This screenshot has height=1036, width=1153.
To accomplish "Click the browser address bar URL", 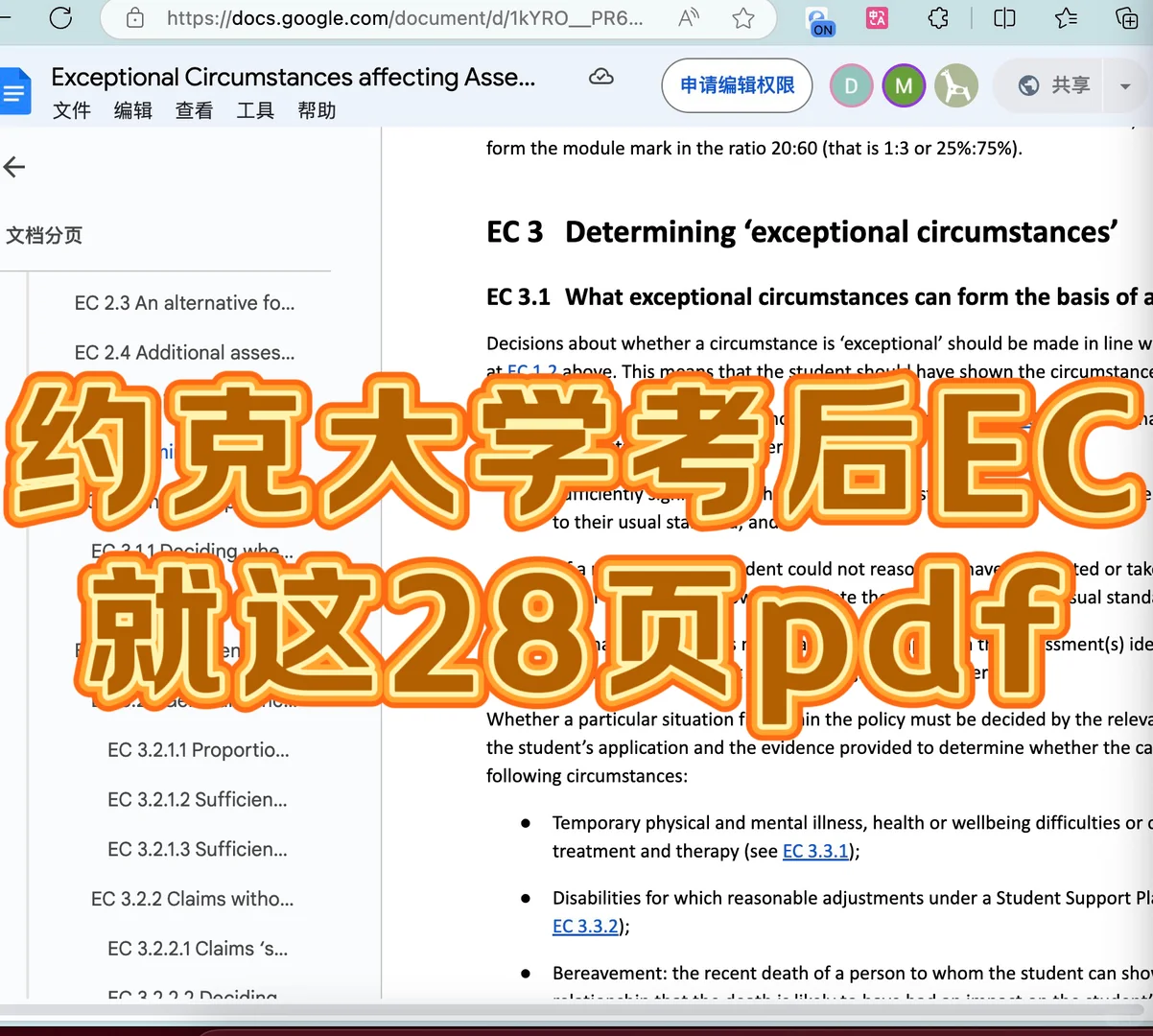I will tap(405, 17).
